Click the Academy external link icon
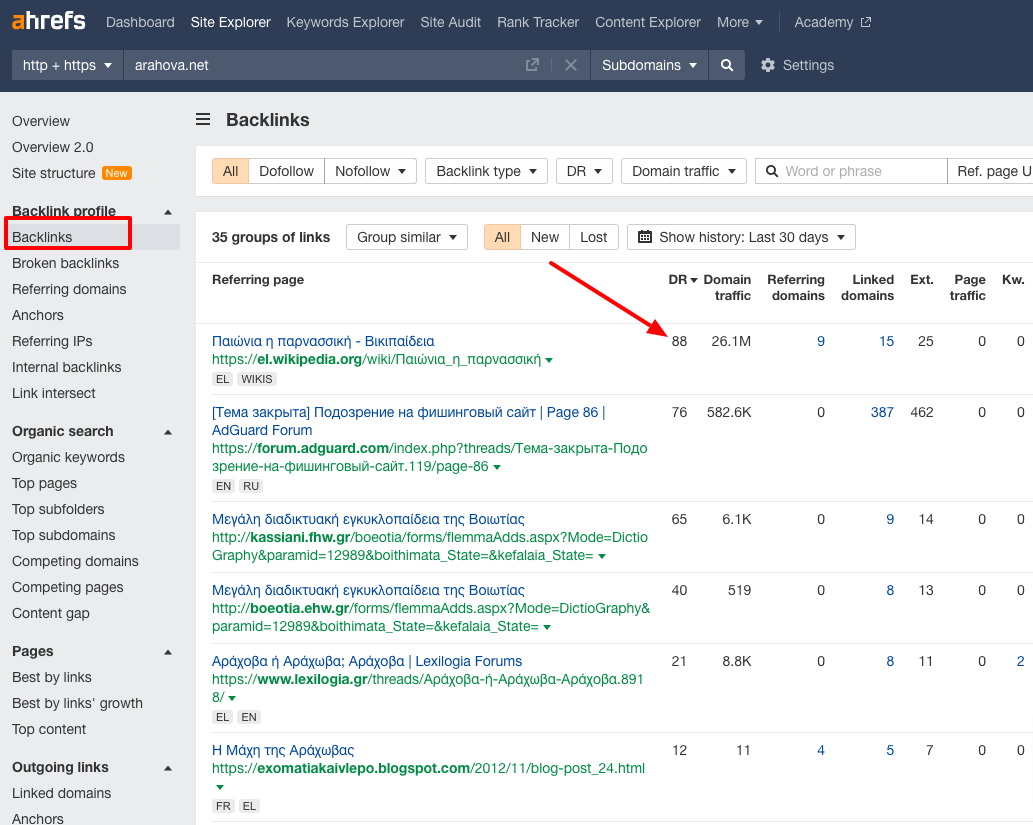The image size is (1033, 825). pos(866,22)
